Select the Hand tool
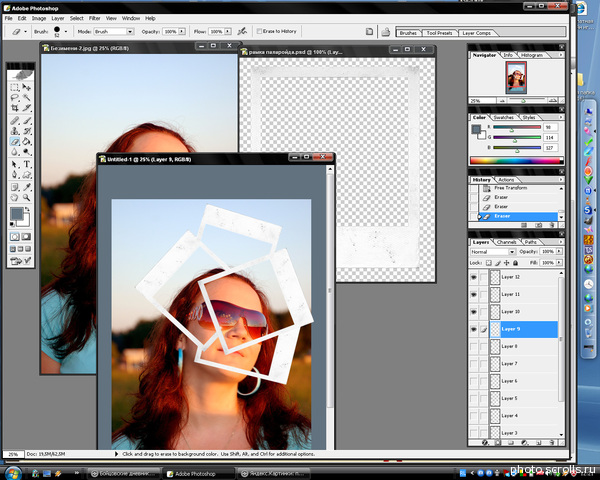600x480 pixels. click(x=15, y=198)
